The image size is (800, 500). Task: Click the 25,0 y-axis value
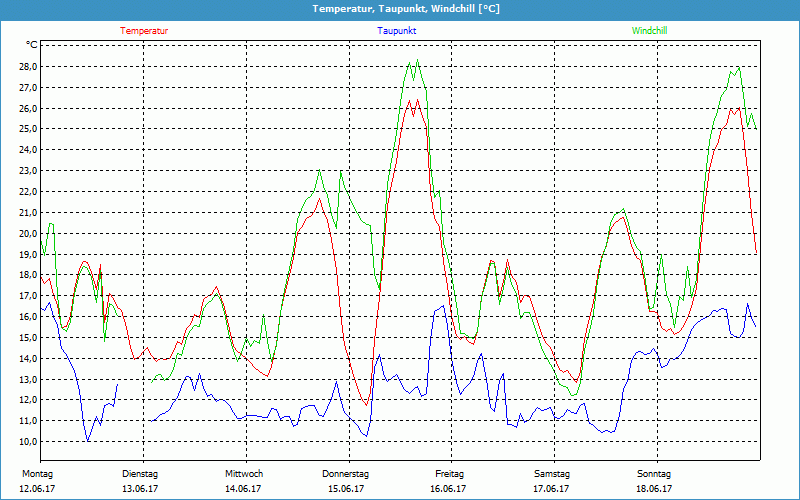point(28,129)
